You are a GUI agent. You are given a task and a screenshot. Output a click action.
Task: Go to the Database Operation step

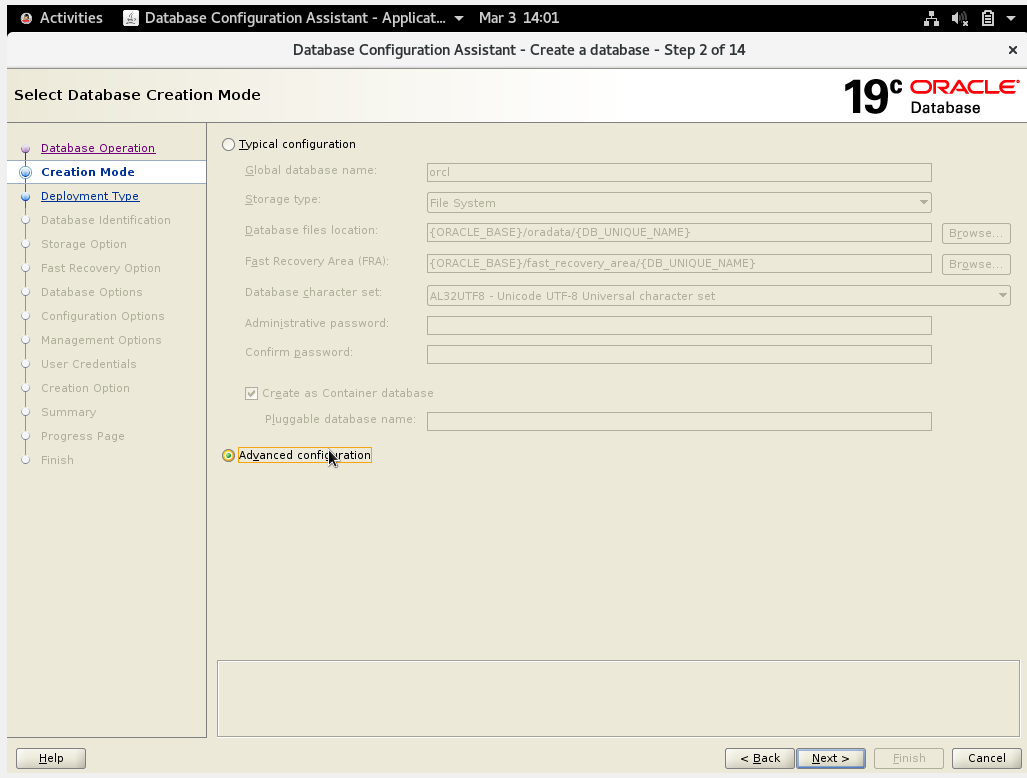[x=98, y=148]
